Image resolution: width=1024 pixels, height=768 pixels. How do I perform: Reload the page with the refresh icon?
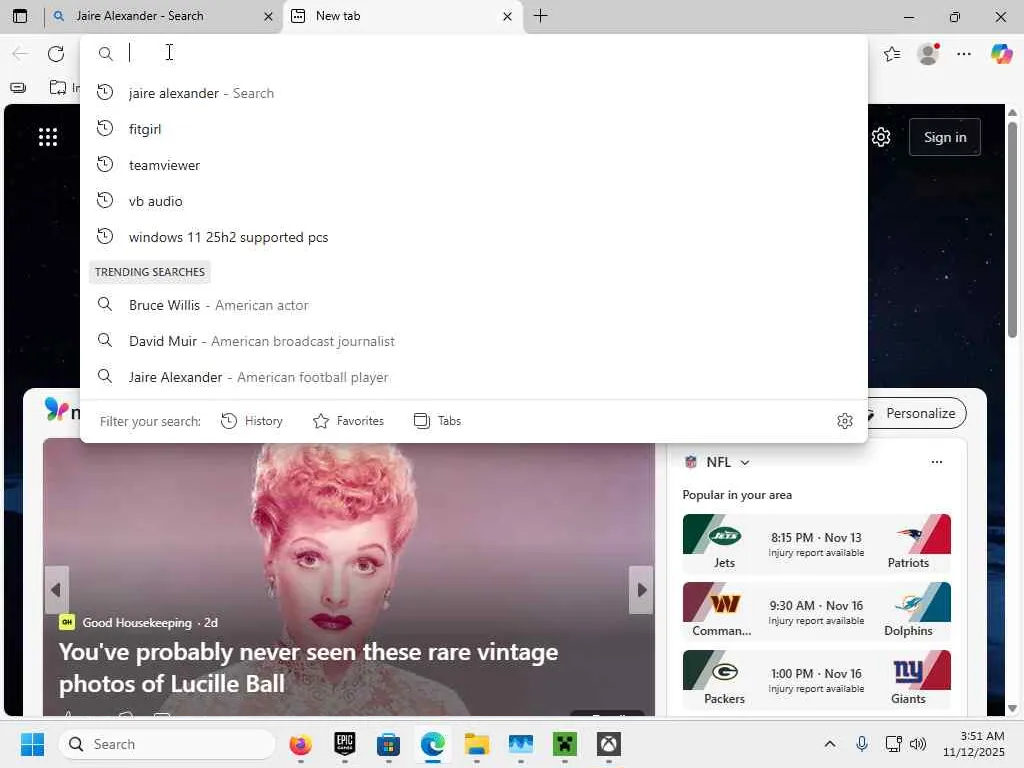(56, 54)
